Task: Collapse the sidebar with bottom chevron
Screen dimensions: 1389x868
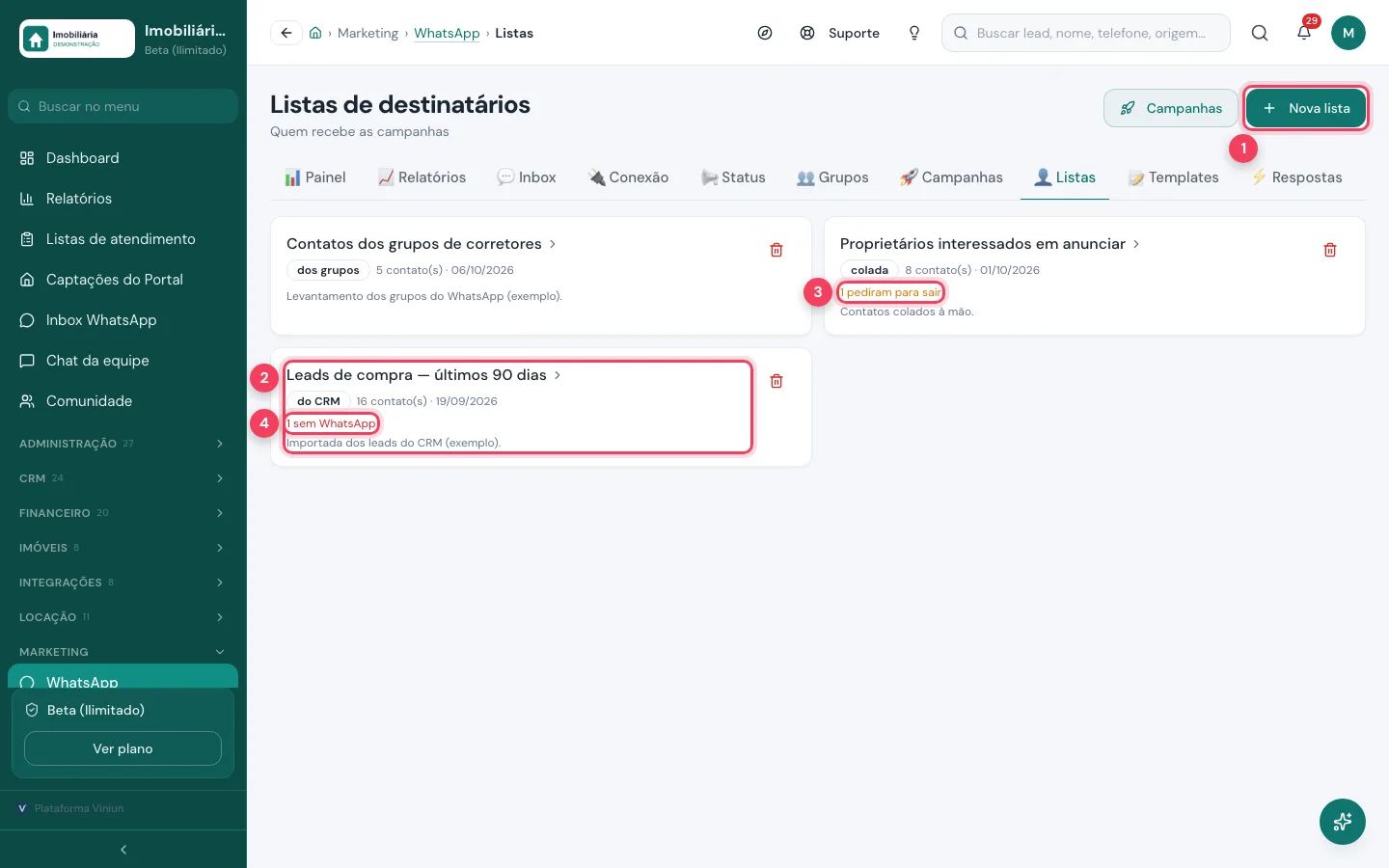Action: point(123,850)
